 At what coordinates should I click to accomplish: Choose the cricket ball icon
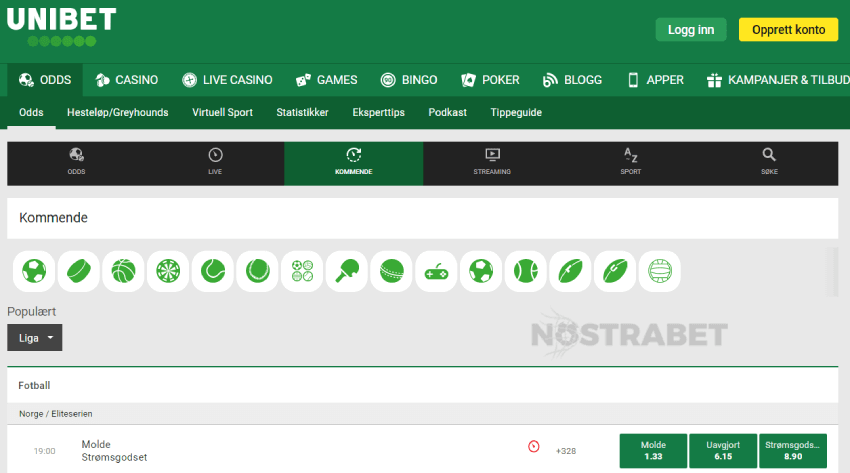coord(391,271)
